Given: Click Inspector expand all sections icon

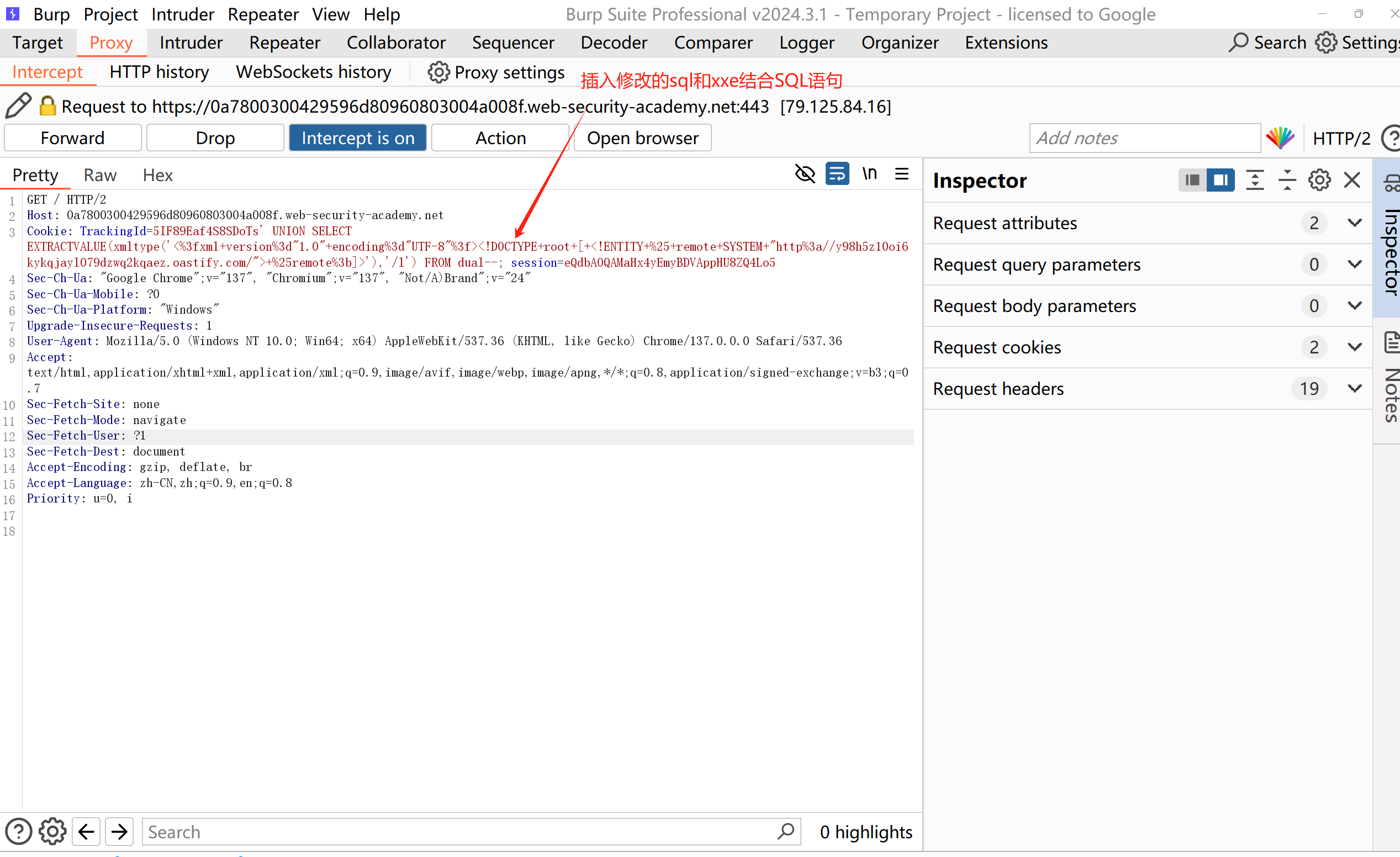Looking at the screenshot, I should (x=1255, y=181).
